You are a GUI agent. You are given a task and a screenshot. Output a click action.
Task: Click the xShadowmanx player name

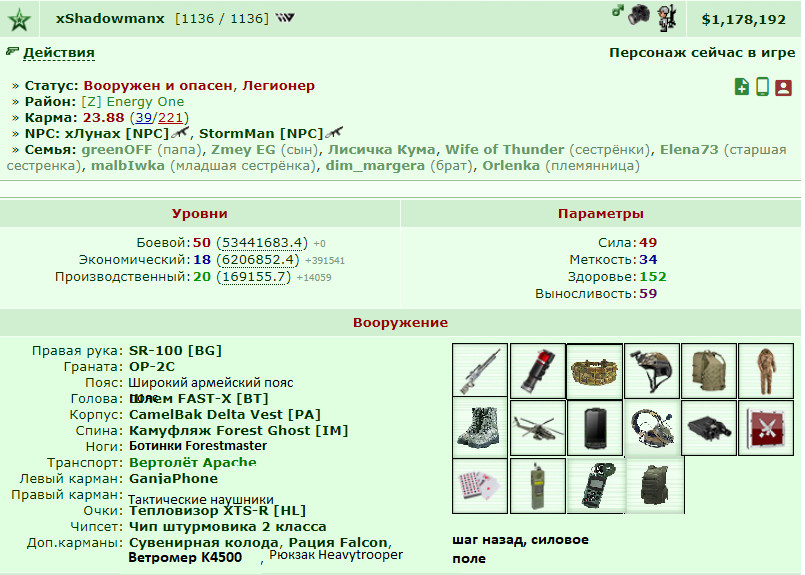(x=110, y=18)
